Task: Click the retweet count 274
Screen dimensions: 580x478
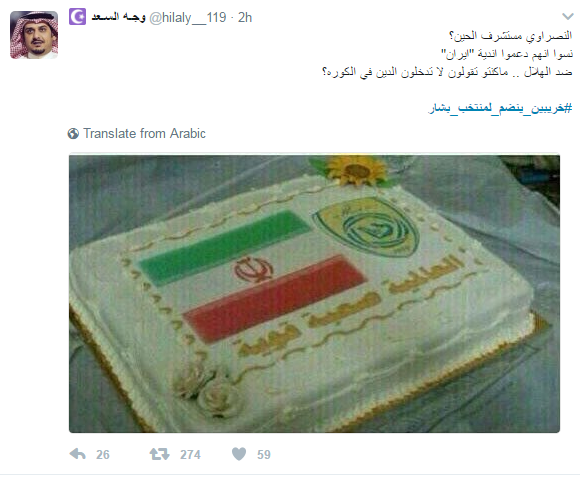Action: point(190,454)
